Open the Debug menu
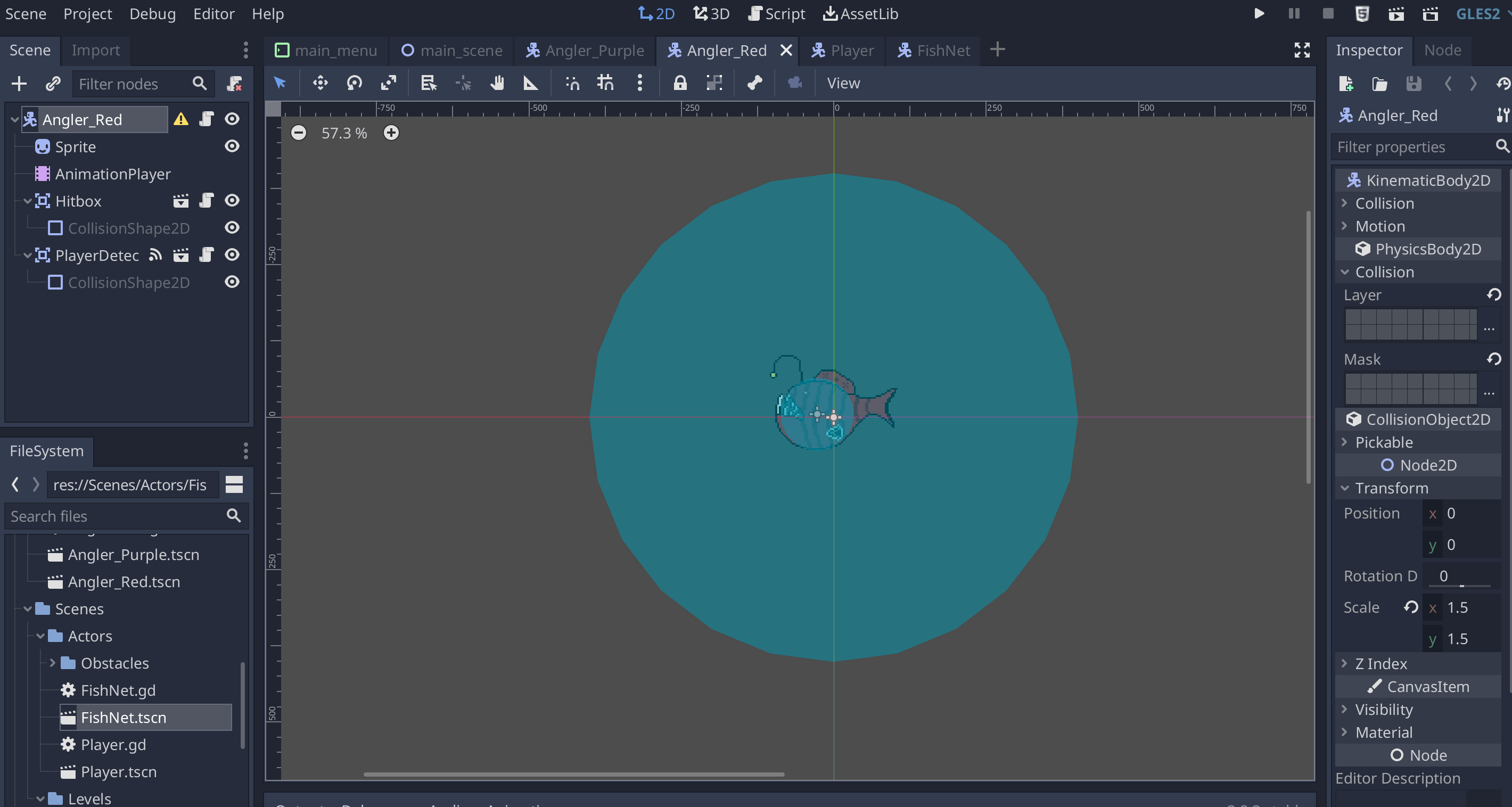The width and height of the screenshot is (1512, 807). [152, 13]
